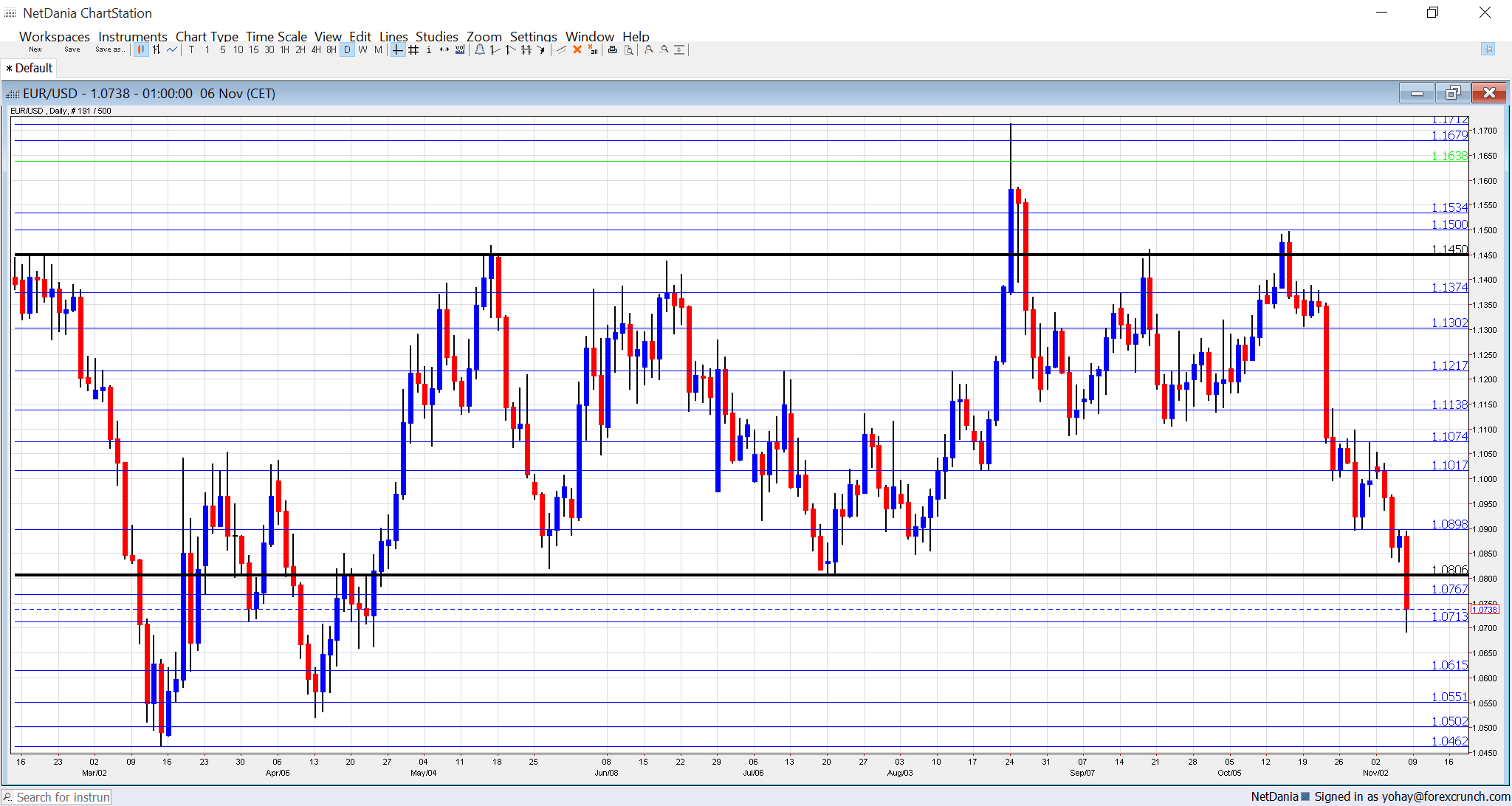Click the chart icon beside EUR/USD title

pyautogui.click(x=12, y=94)
